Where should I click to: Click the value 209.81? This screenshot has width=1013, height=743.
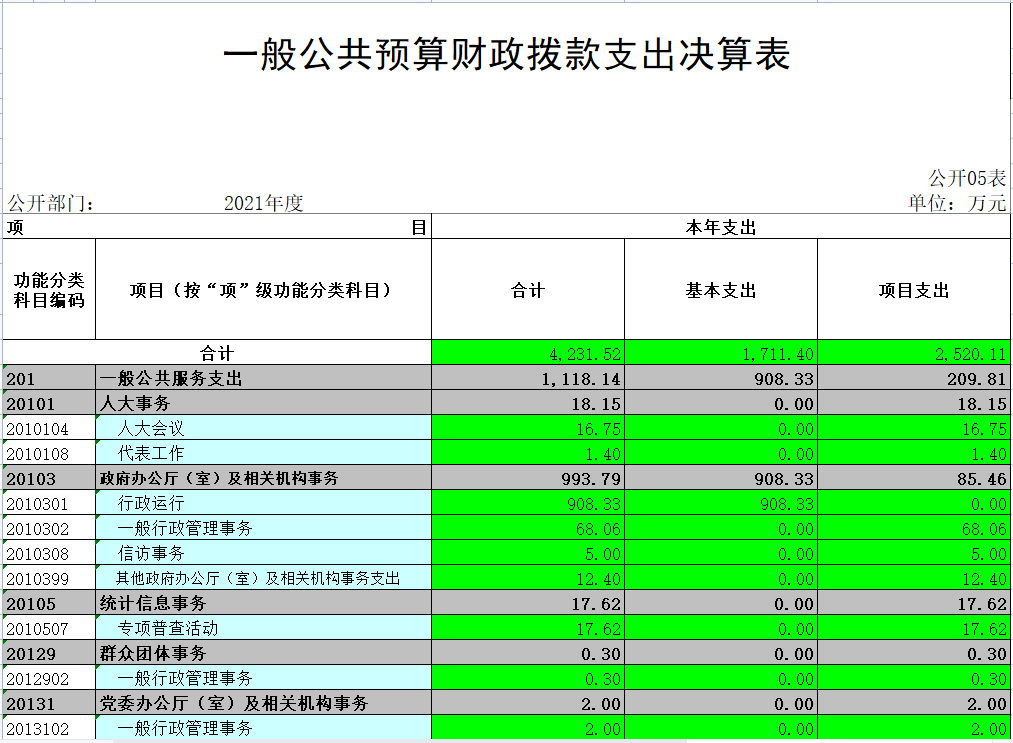(914, 378)
